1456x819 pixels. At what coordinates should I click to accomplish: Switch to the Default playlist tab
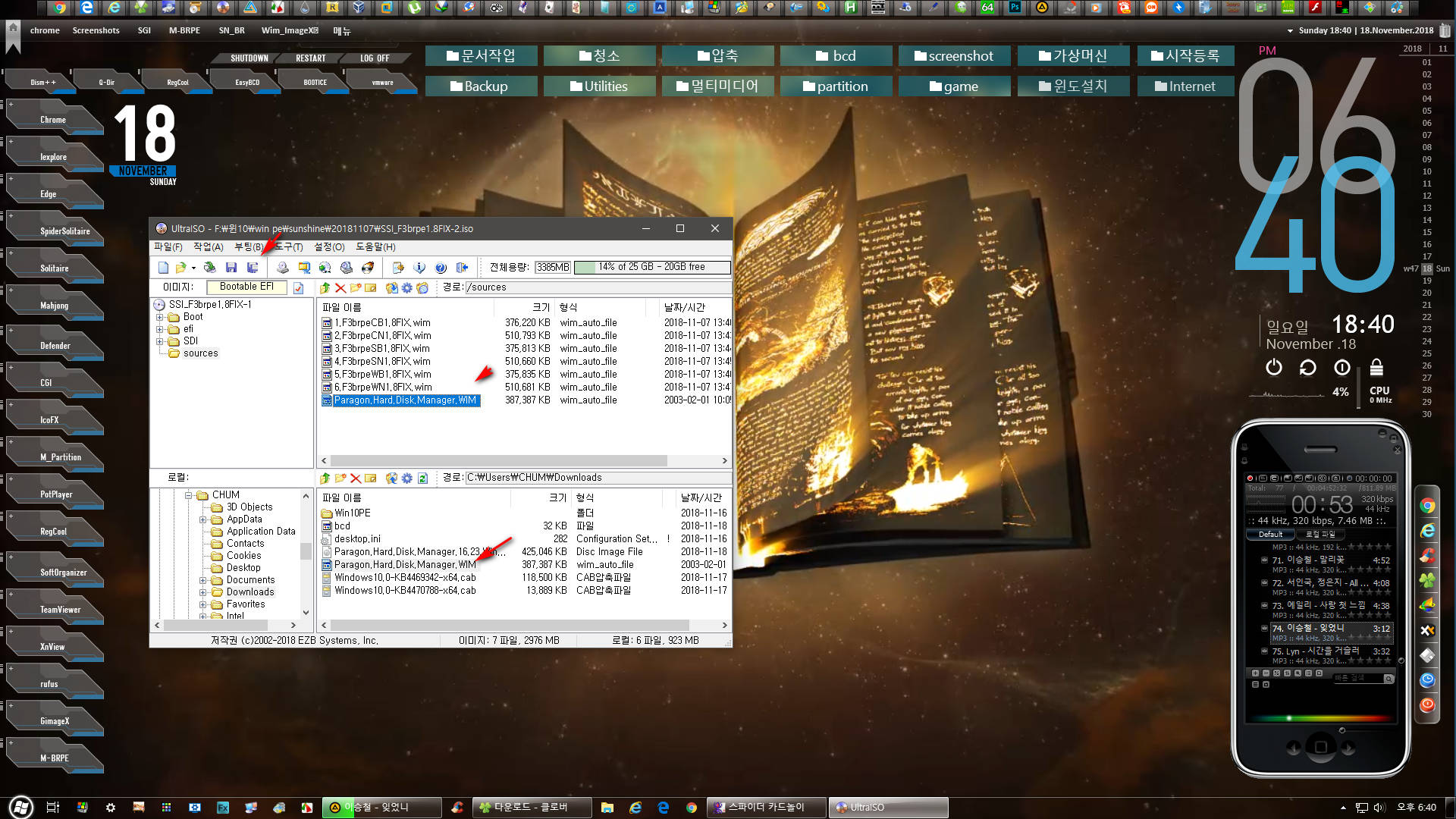click(x=1270, y=535)
